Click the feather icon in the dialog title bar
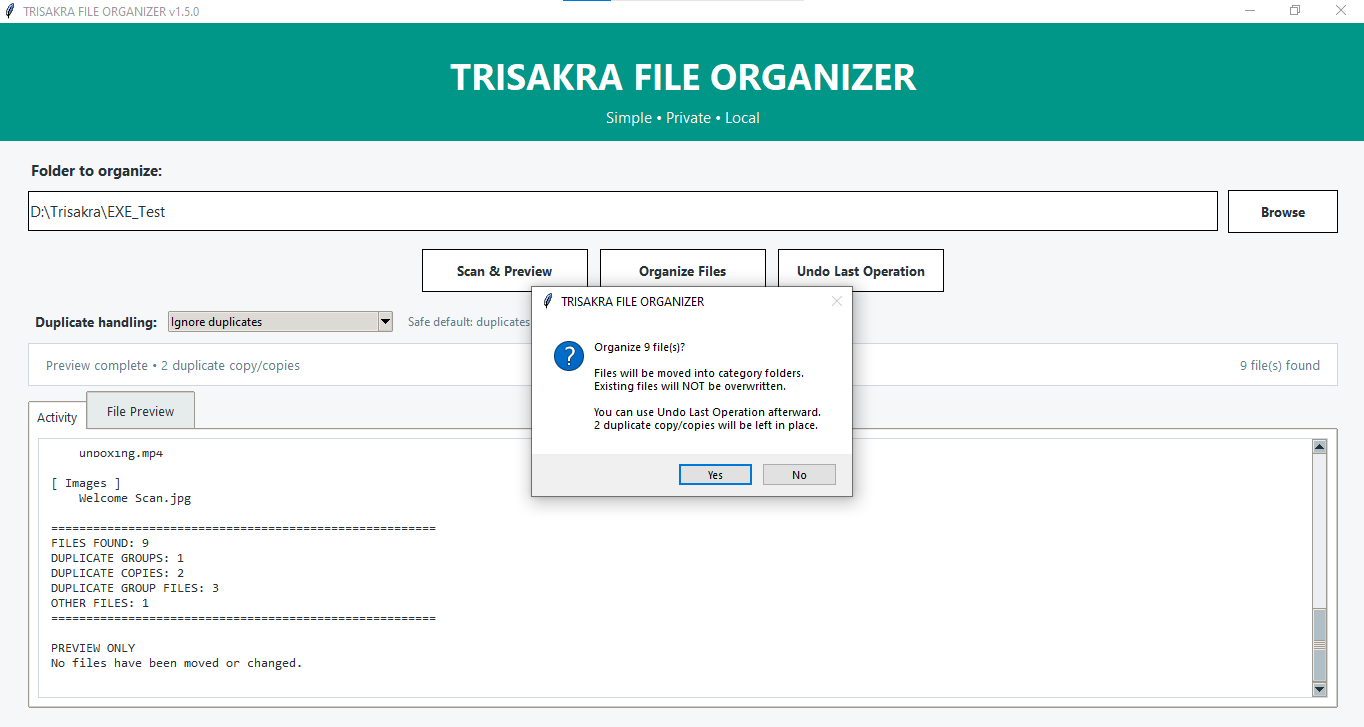The width and height of the screenshot is (1364, 727). [547, 301]
